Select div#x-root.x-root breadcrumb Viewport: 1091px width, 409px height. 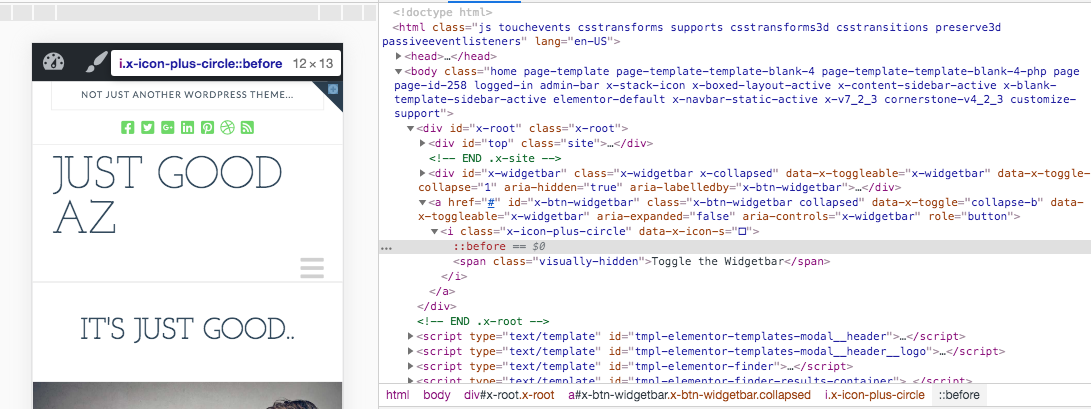(509, 395)
